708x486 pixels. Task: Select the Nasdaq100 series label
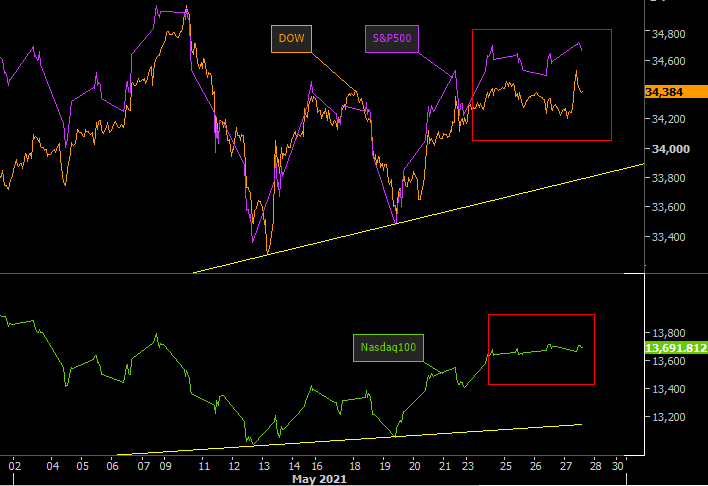pyautogui.click(x=388, y=348)
